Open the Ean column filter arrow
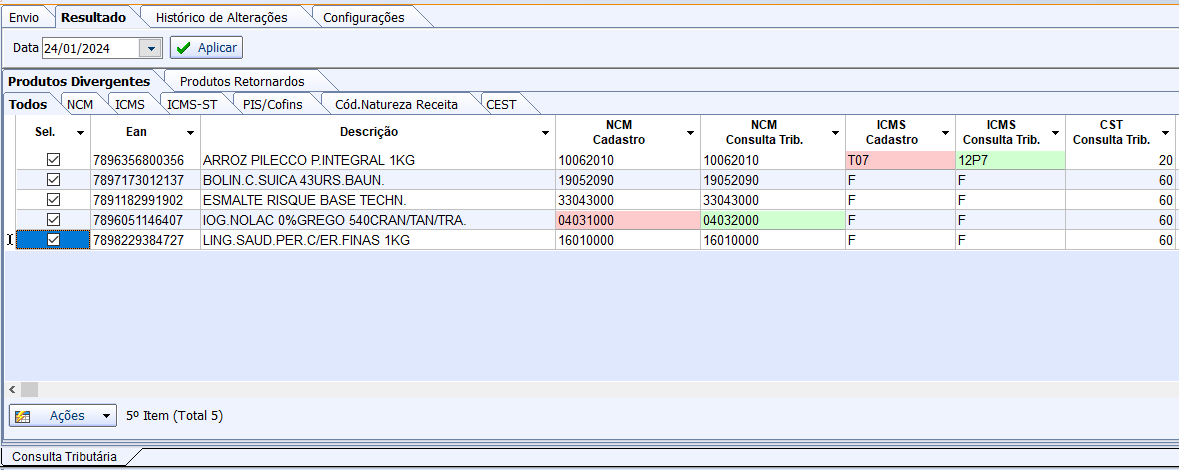Viewport: 1179px width, 470px height. (190, 133)
